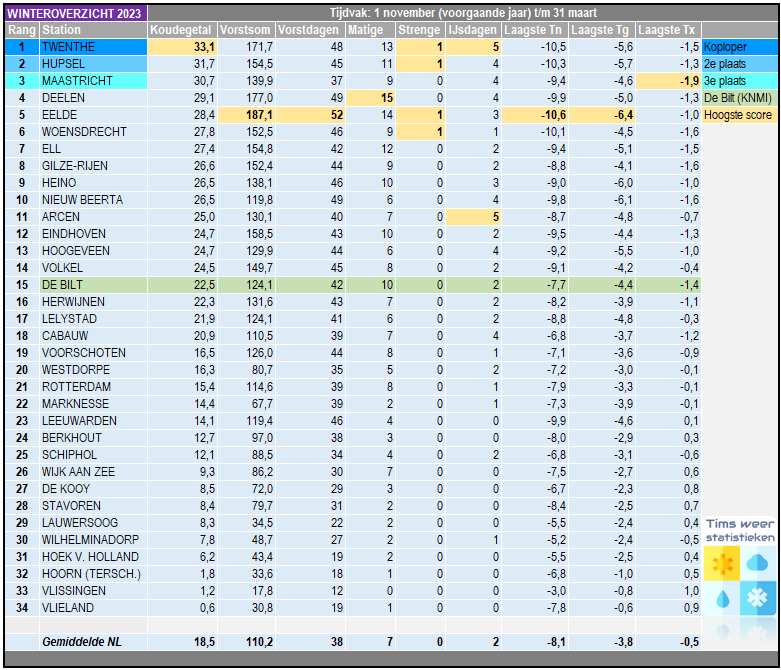781x670 pixels.
Task: Click the Matige column header
Action: tap(370, 30)
